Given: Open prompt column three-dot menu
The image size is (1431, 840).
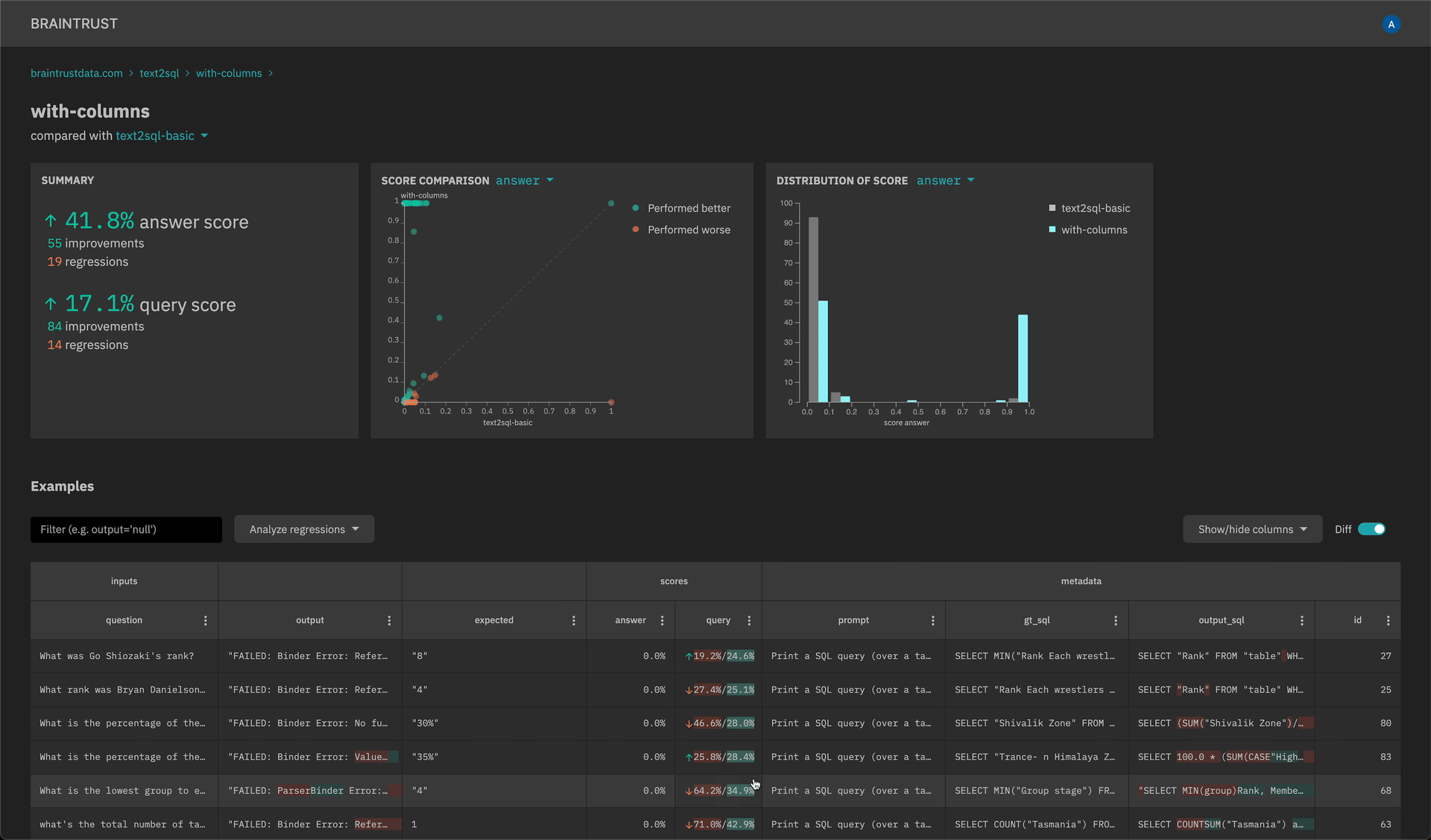Looking at the screenshot, I should tap(933, 620).
